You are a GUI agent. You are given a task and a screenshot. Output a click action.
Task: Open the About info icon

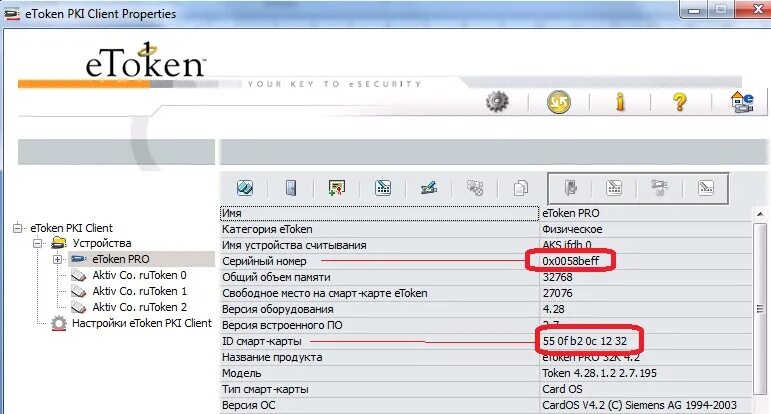(620, 102)
